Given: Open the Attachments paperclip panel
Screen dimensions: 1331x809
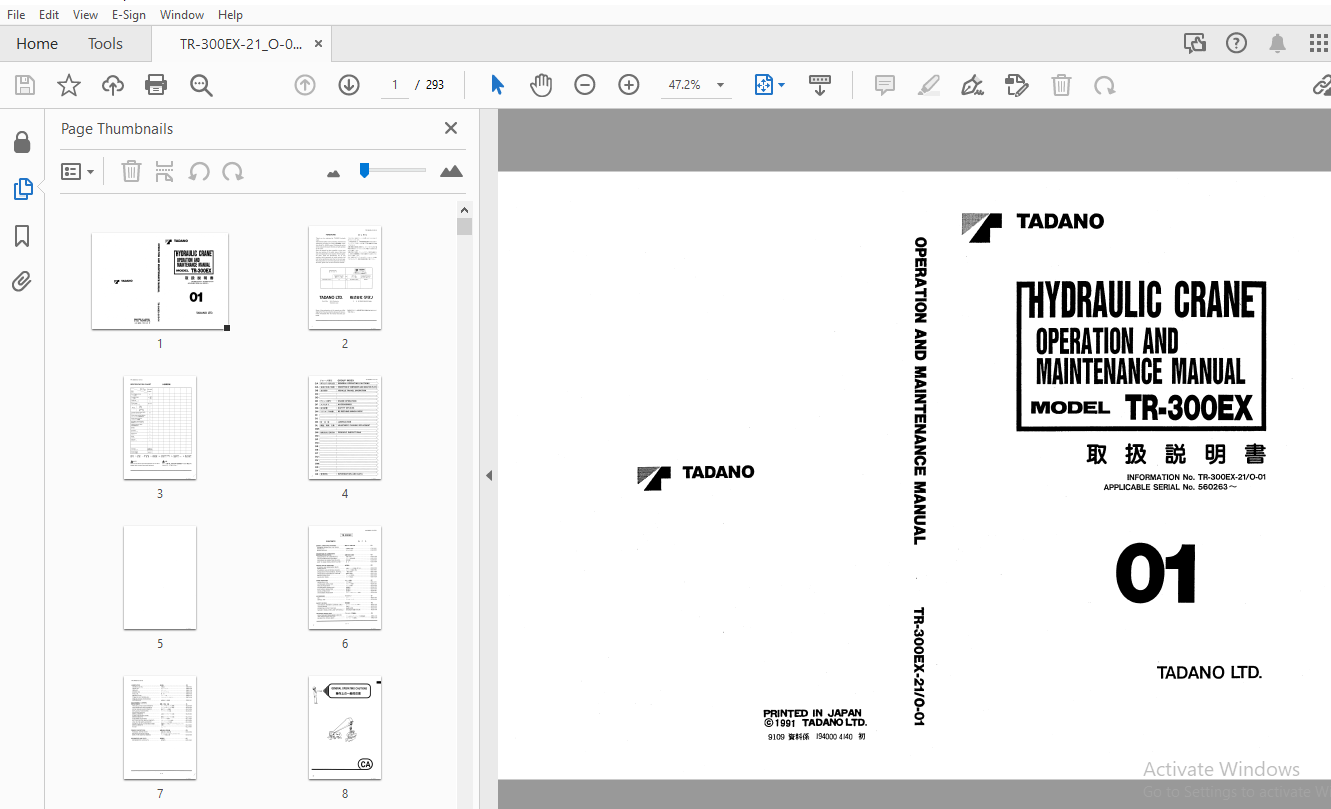Looking at the screenshot, I should pyautogui.click(x=22, y=281).
